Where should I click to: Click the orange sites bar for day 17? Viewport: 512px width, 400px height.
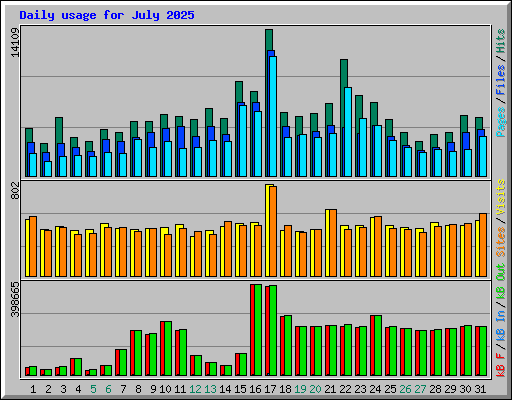pyautogui.click(x=273, y=231)
